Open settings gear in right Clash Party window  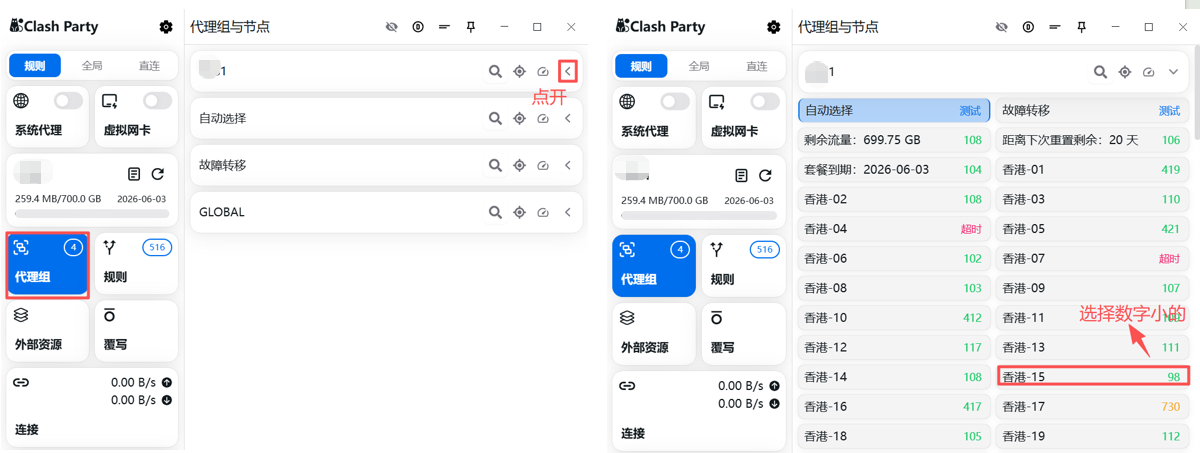pos(773,27)
